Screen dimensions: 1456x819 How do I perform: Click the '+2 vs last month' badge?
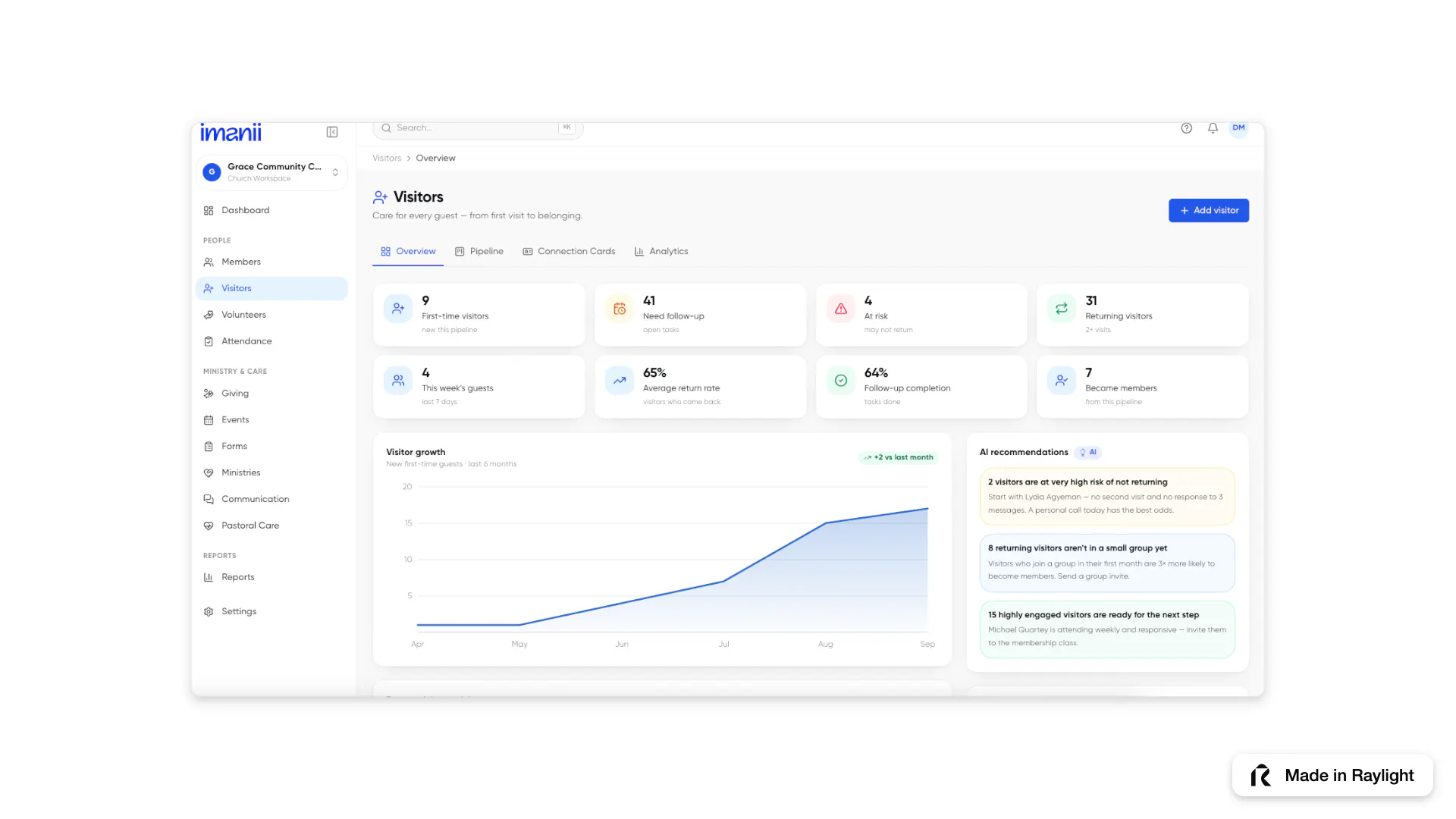[x=899, y=457]
